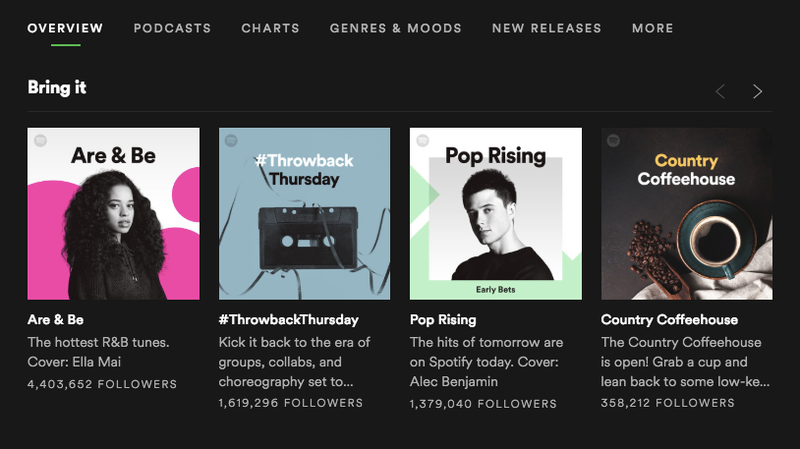The image size is (800, 449).
Task: Open the Genres & Moods tab
Action: point(395,29)
